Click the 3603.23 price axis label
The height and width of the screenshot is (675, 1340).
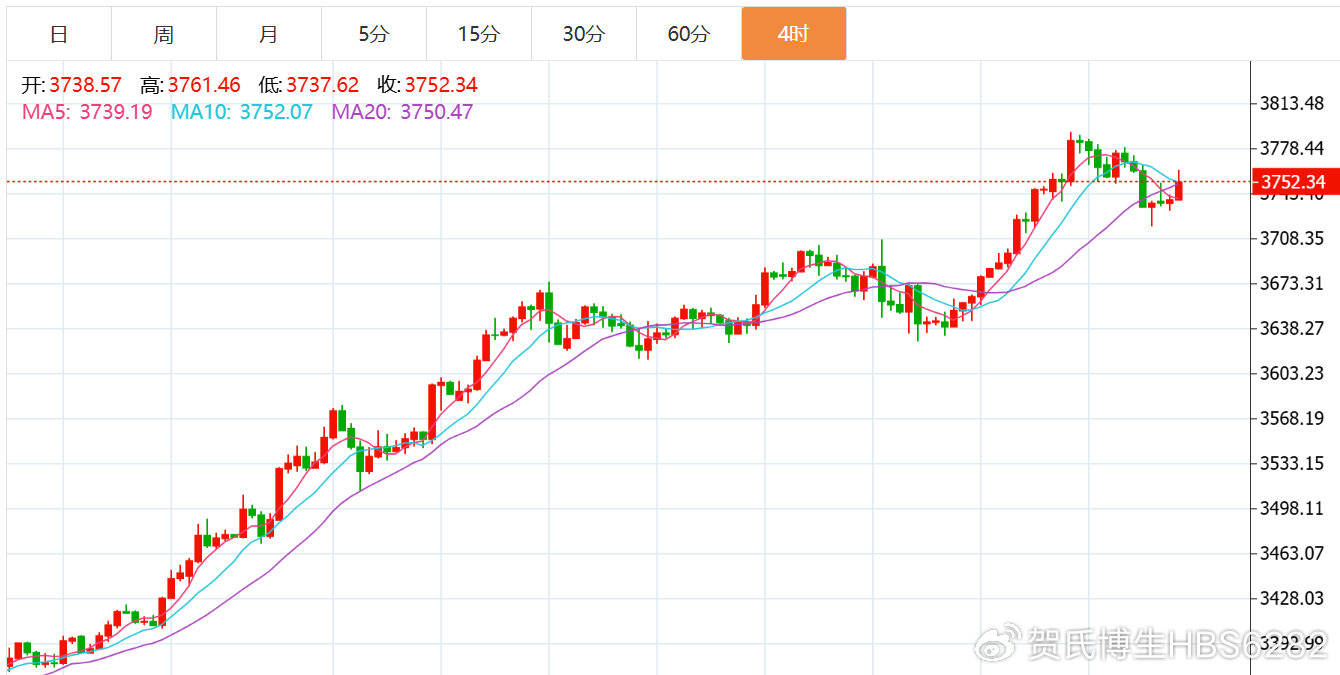pos(1292,373)
